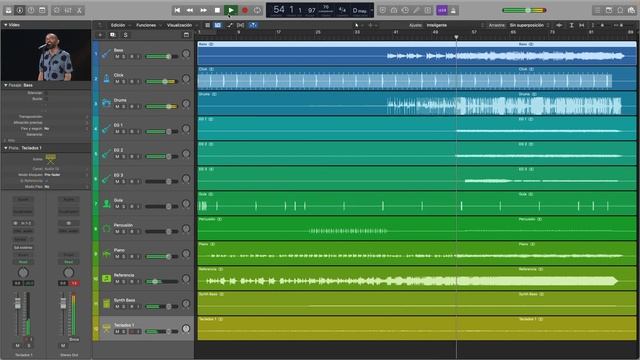Viewport: 640px width, 360px height.
Task: Open the left-click pointer tool menu
Action: [x=358, y=25]
